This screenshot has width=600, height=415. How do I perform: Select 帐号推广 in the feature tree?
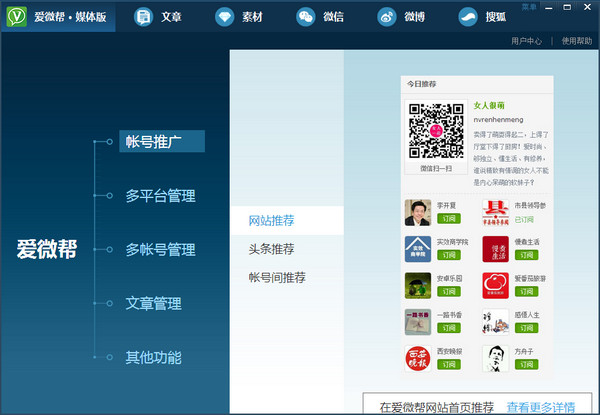pos(162,141)
